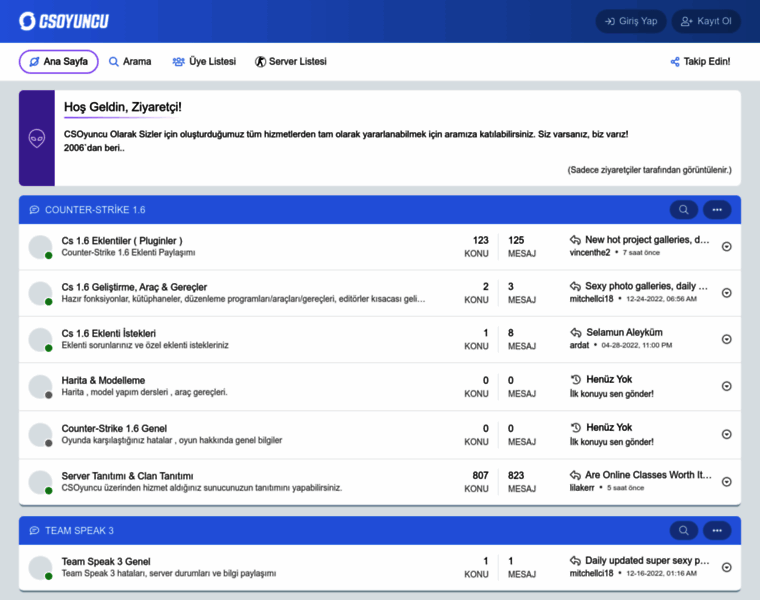The height and width of the screenshot is (600, 760).
Task: Click the Harita & Modelleme forum status icon
Action: tap(40, 387)
